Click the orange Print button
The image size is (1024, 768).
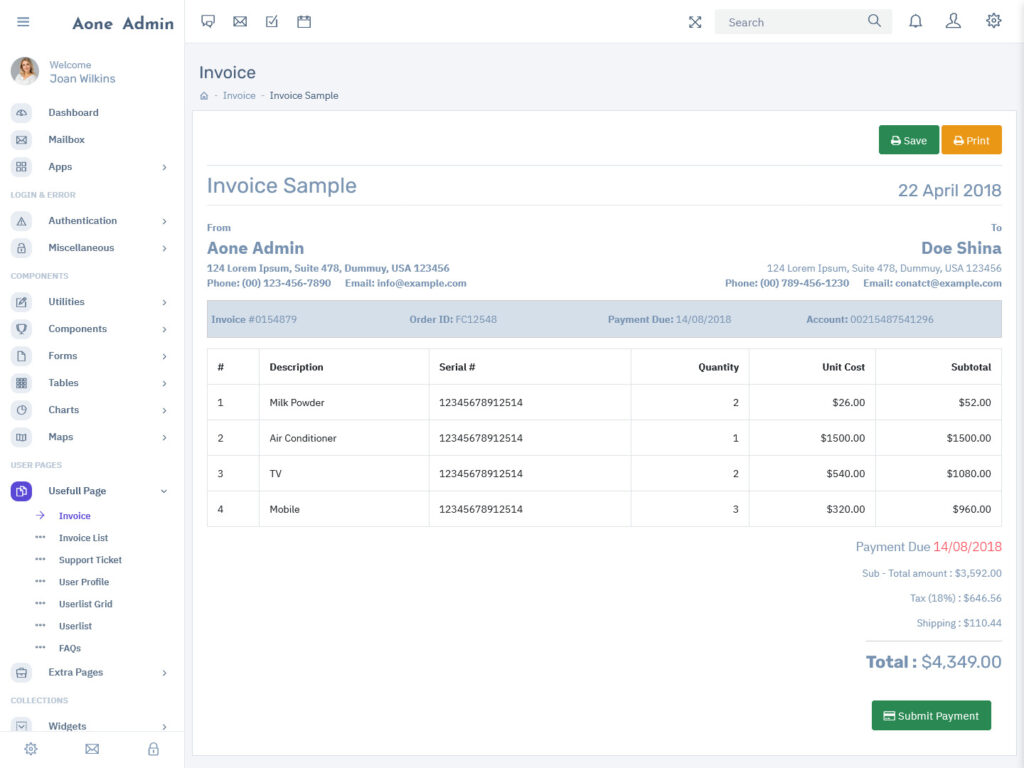971,140
